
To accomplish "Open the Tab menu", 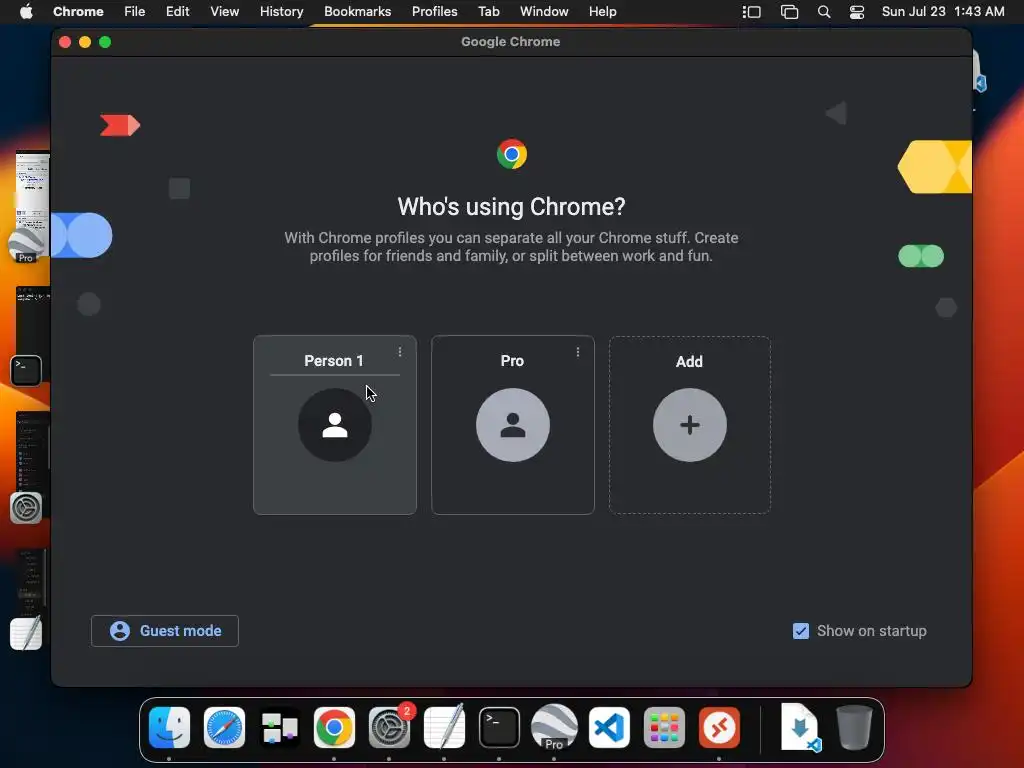I will point(488,12).
